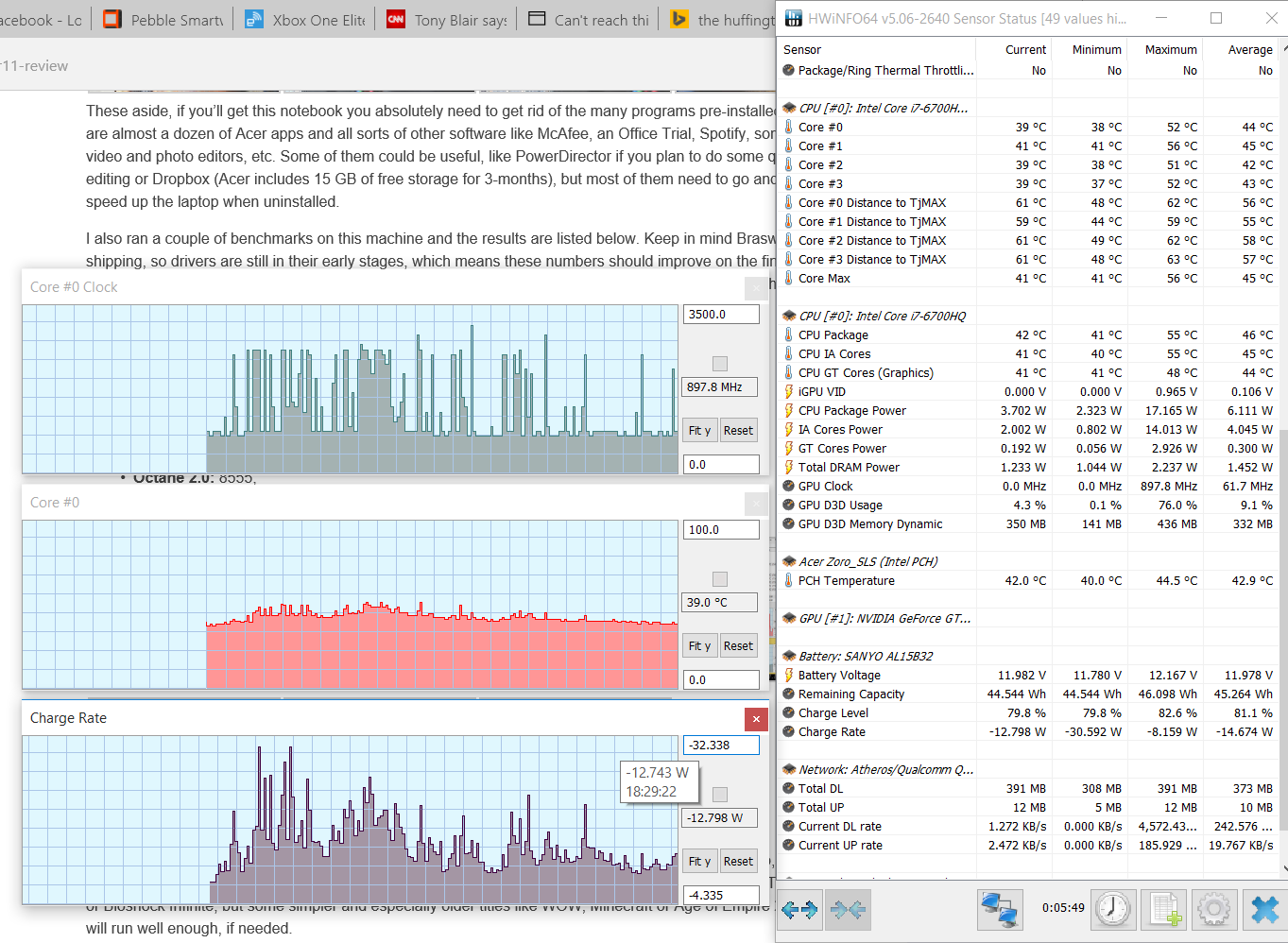This screenshot has height=943, width=1288.
Task: Click Reset in Core #0 temperature graph
Action: pyautogui.click(x=739, y=645)
